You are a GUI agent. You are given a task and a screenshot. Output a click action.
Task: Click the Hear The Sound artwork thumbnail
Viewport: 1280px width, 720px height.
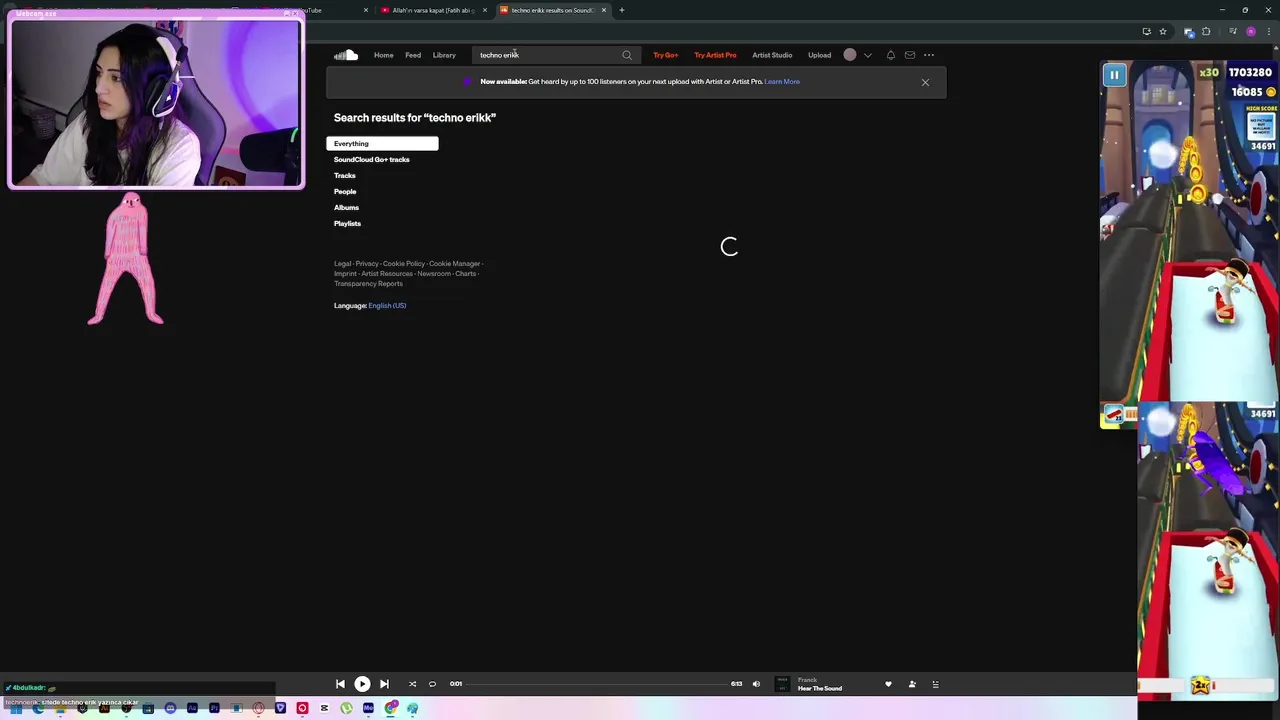click(x=783, y=684)
